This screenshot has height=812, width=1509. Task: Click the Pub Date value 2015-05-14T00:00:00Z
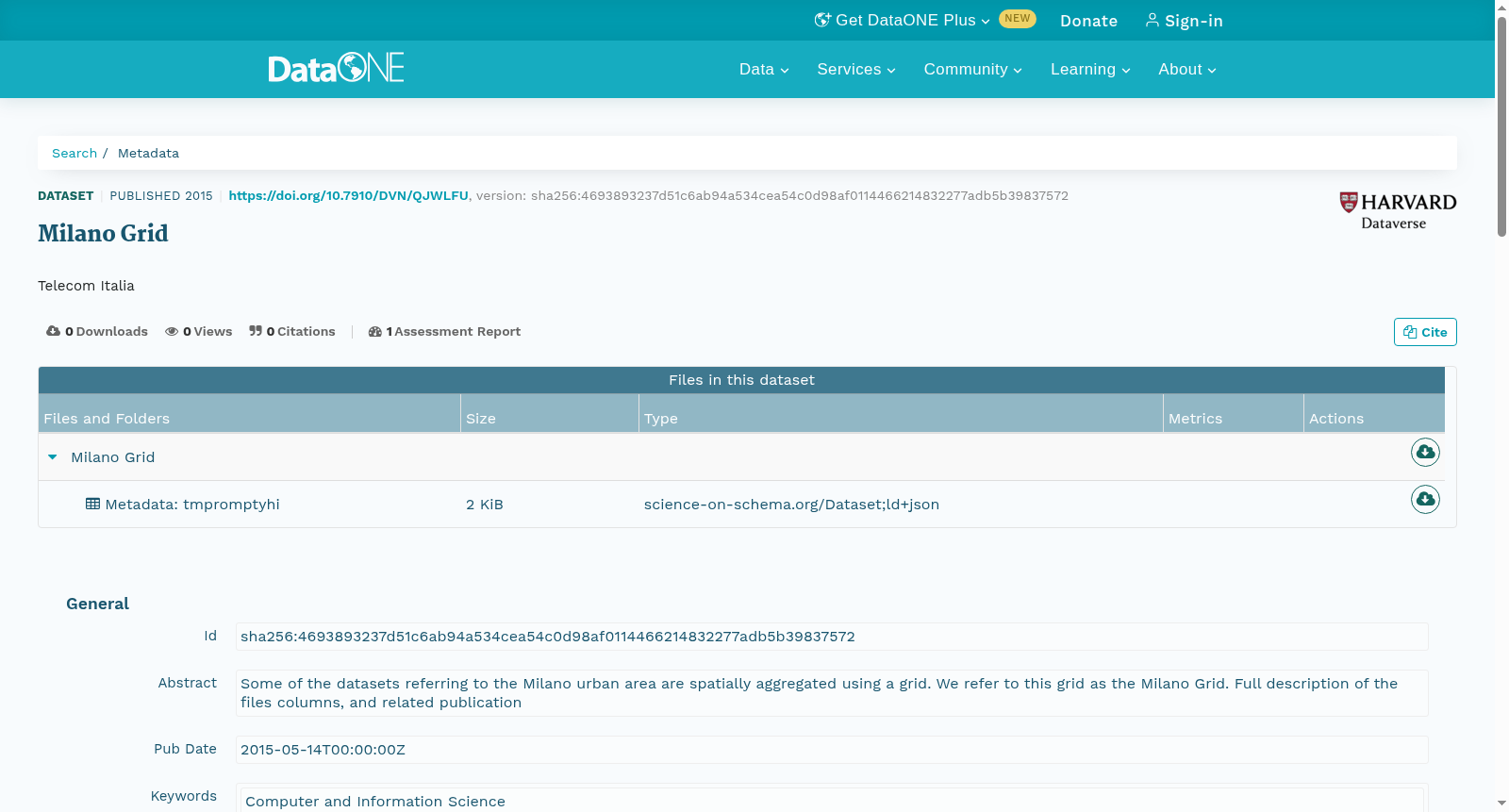pyautogui.click(x=832, y=750)
